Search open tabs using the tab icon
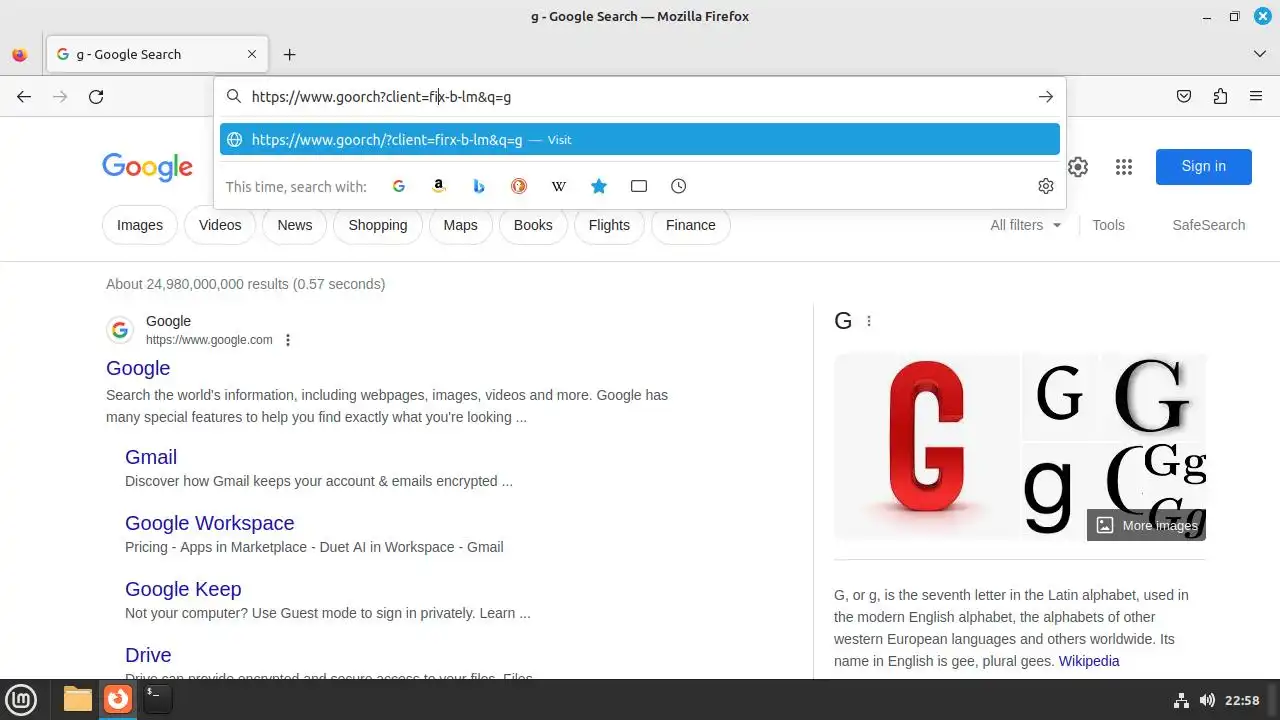Screen dimensions: 1280x720 [x=639, y=186]
